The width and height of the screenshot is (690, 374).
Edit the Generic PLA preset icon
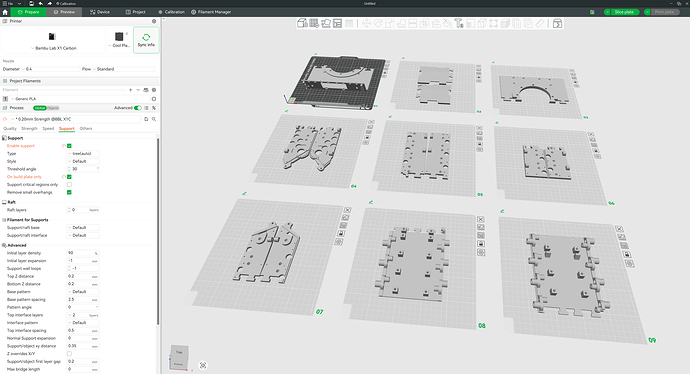(x=154, y=99)
